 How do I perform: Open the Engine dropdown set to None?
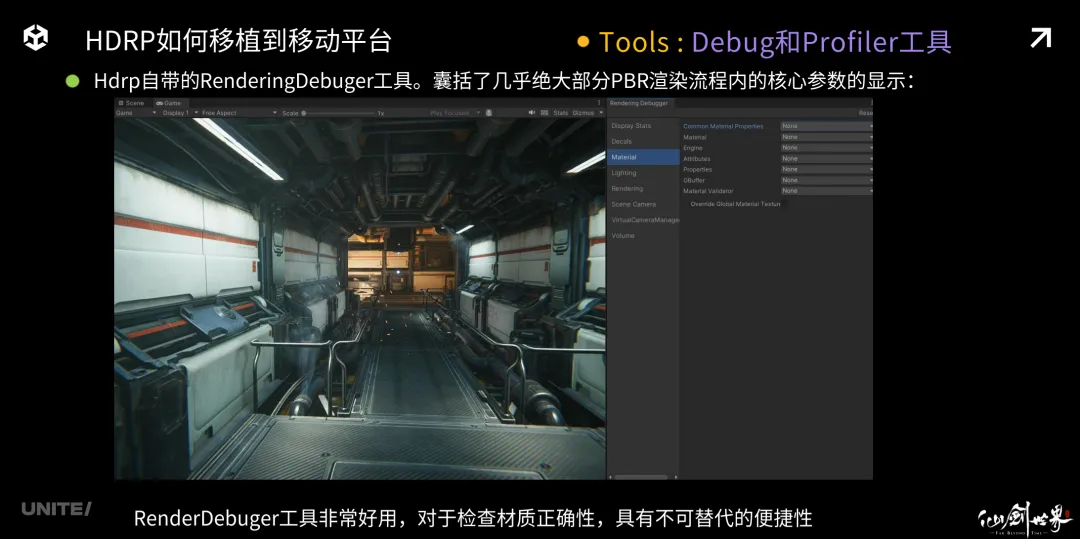point(827,147)
